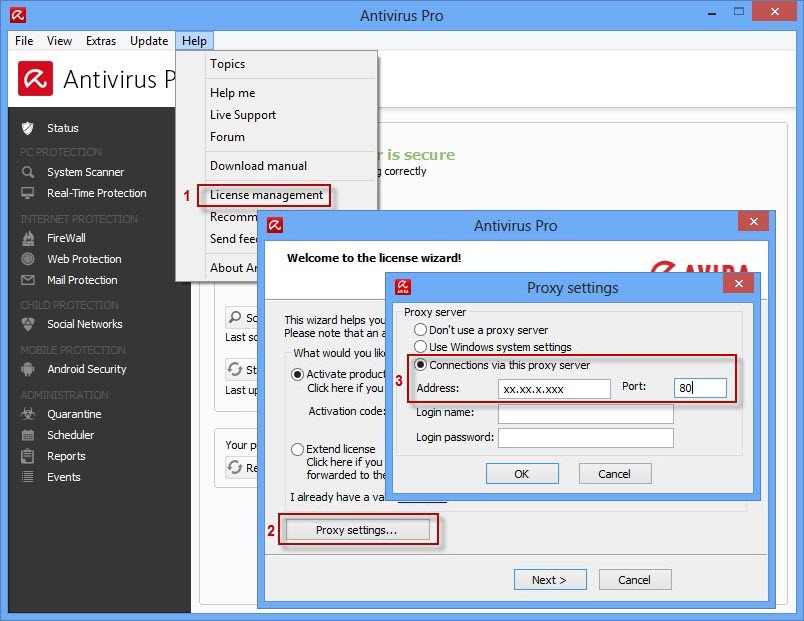Click the Web Protection globe icon
Image resolution: width=804 pixels, height=621 pixels.
pos(28,259)
